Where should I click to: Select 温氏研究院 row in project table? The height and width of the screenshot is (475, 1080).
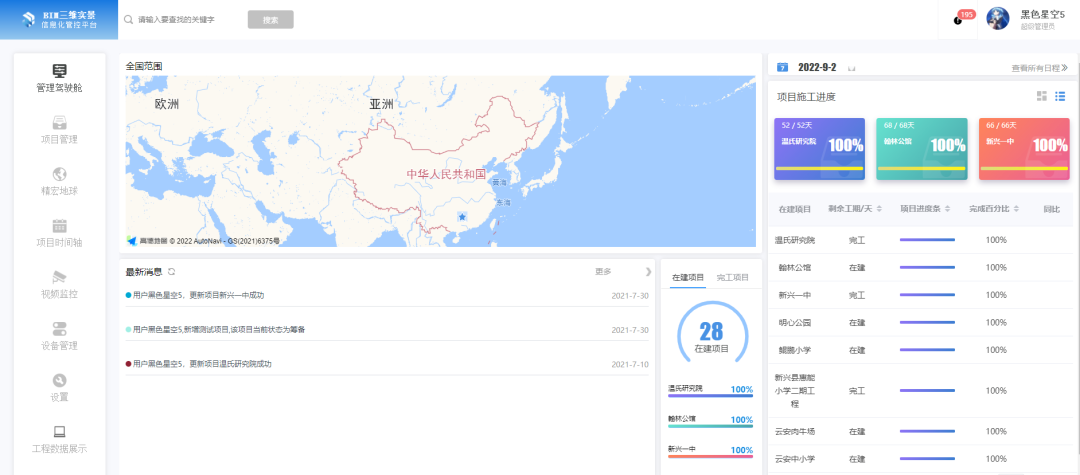coord(920,240)
